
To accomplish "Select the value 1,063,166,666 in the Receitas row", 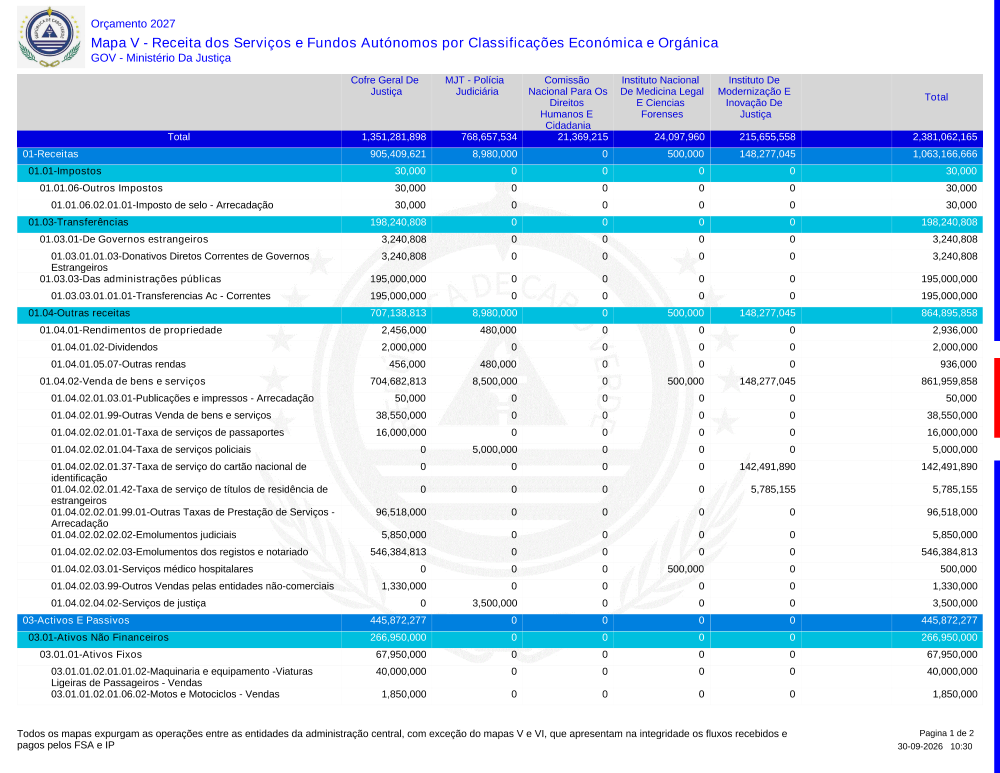I will coord(945,154).
